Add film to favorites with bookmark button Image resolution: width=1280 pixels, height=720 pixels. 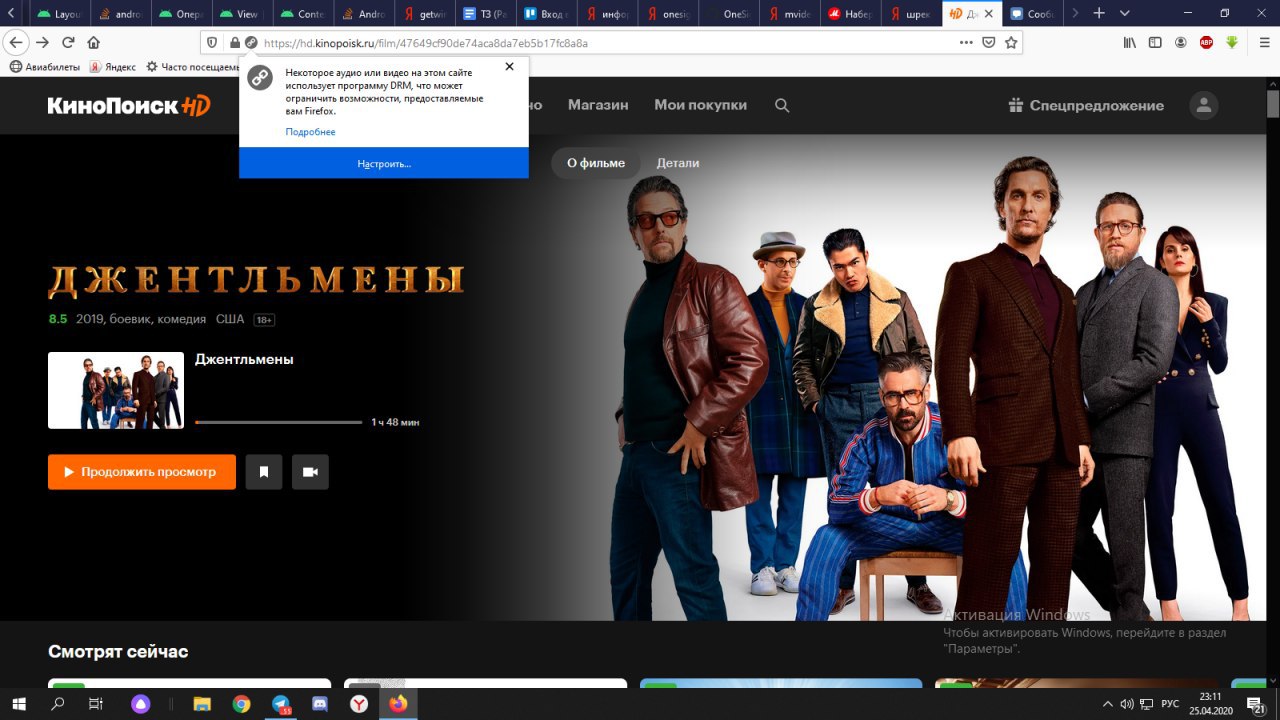pyautogui.click(x=264, y=472)
